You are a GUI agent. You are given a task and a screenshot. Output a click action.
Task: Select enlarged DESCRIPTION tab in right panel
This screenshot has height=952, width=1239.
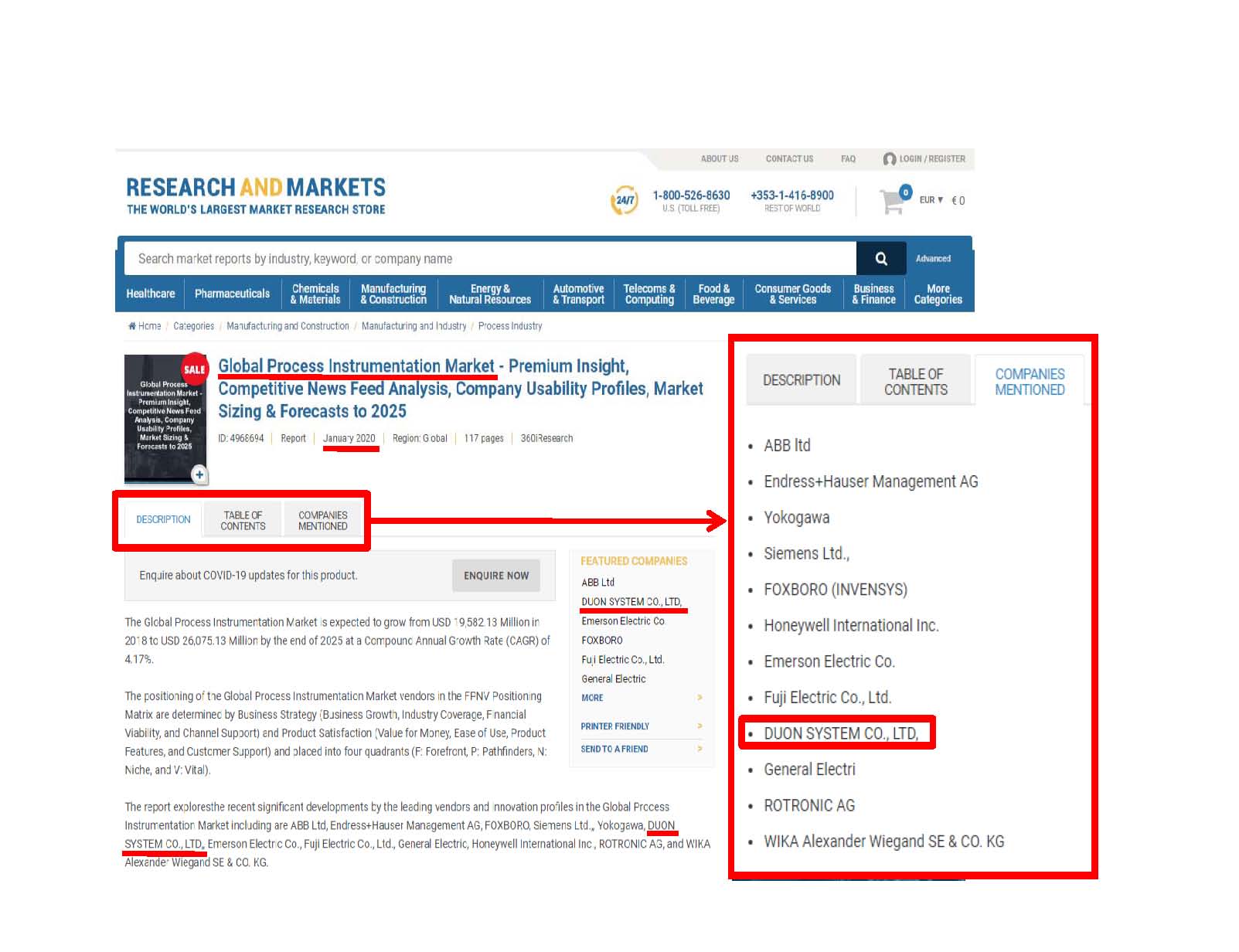(802, 380)
